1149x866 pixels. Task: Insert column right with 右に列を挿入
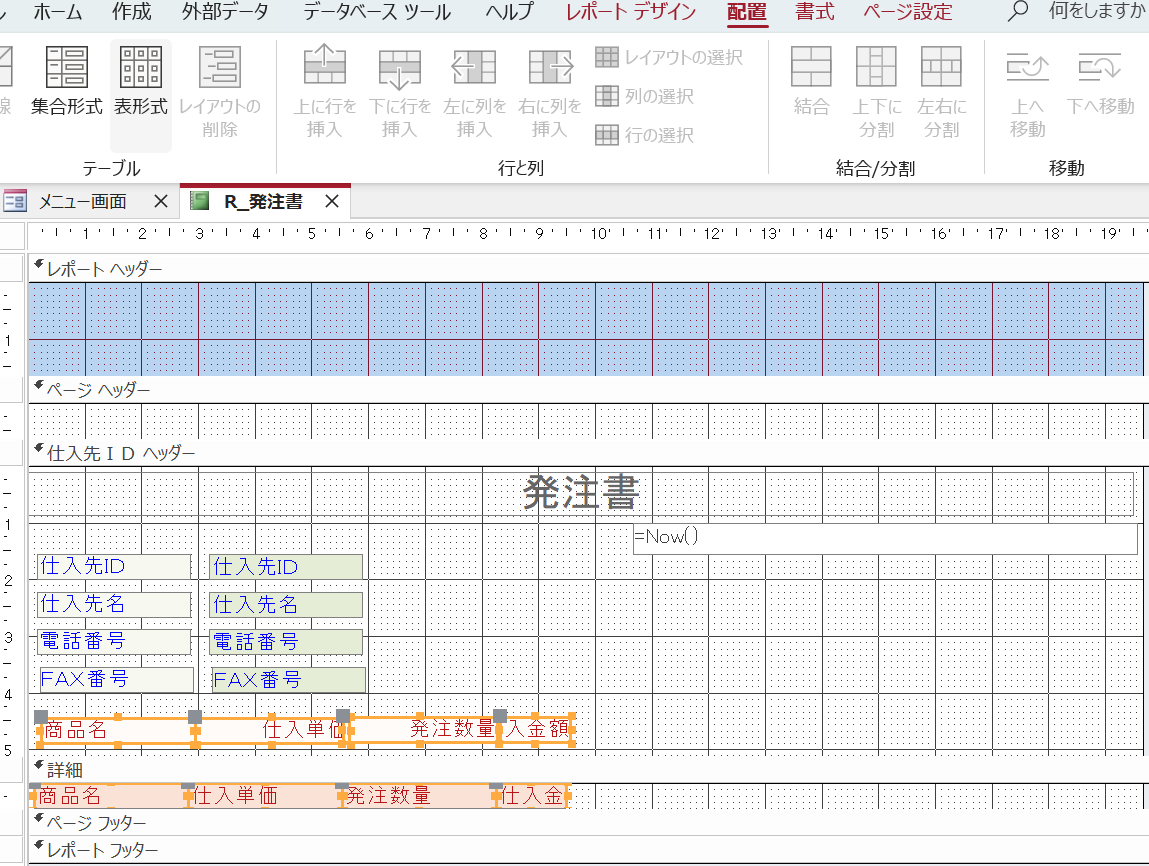550,92
